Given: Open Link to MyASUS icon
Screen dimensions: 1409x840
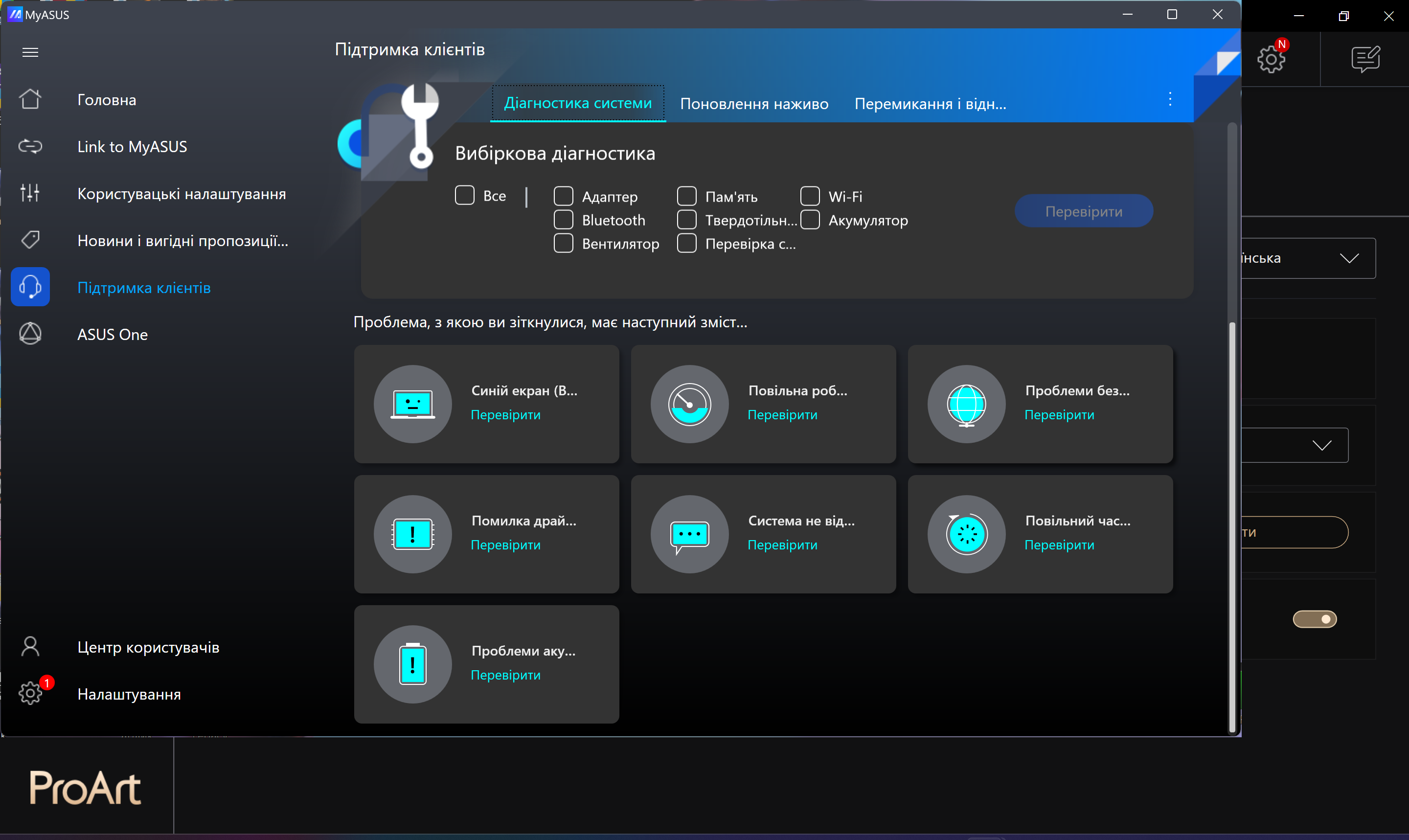Looking at the screenshot, I should pos(30,147).
